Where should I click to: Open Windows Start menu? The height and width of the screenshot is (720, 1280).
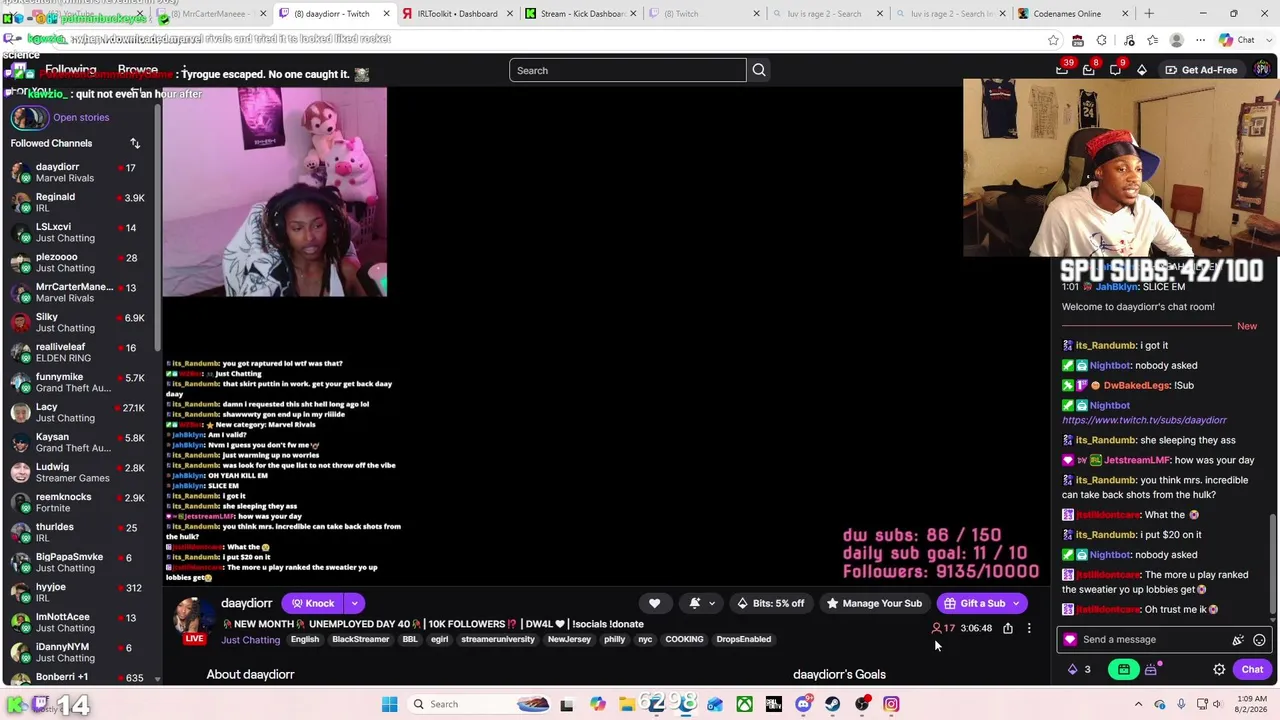pyautogui.click(x=390, y=704)
